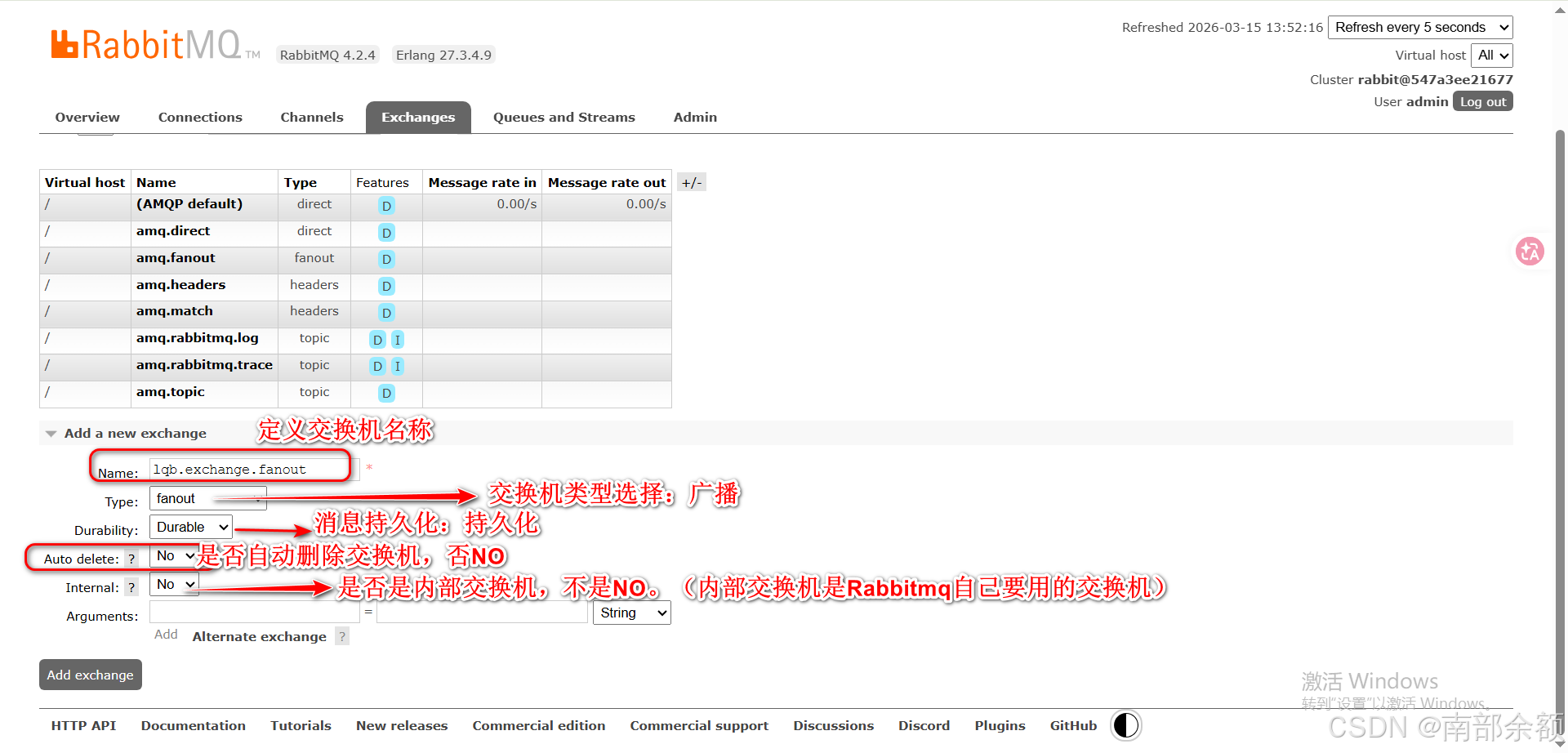Screen dimensions: 1568x753
Task: Open the (AMQP default) exchange
Action: pyautogui.click(x=189, y=204)
